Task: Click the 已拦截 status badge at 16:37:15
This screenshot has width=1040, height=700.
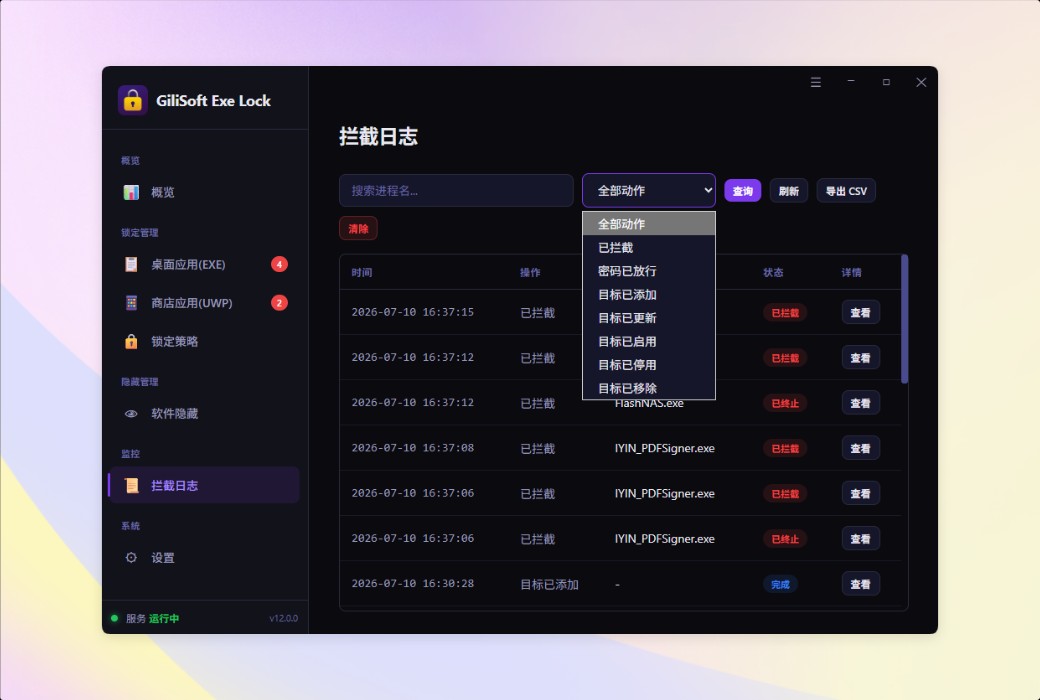Action: pyautogui.click(x=785, y=313)
